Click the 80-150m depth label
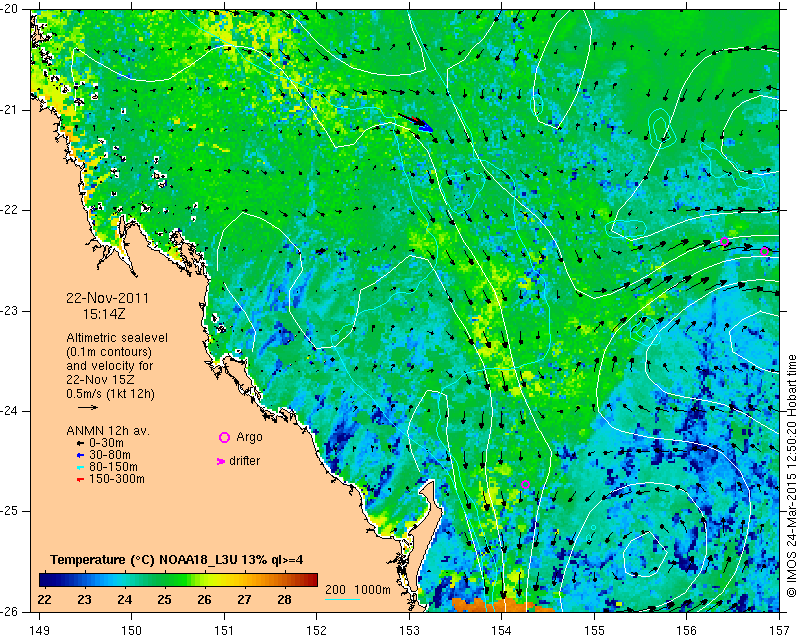 click(113, 466)
